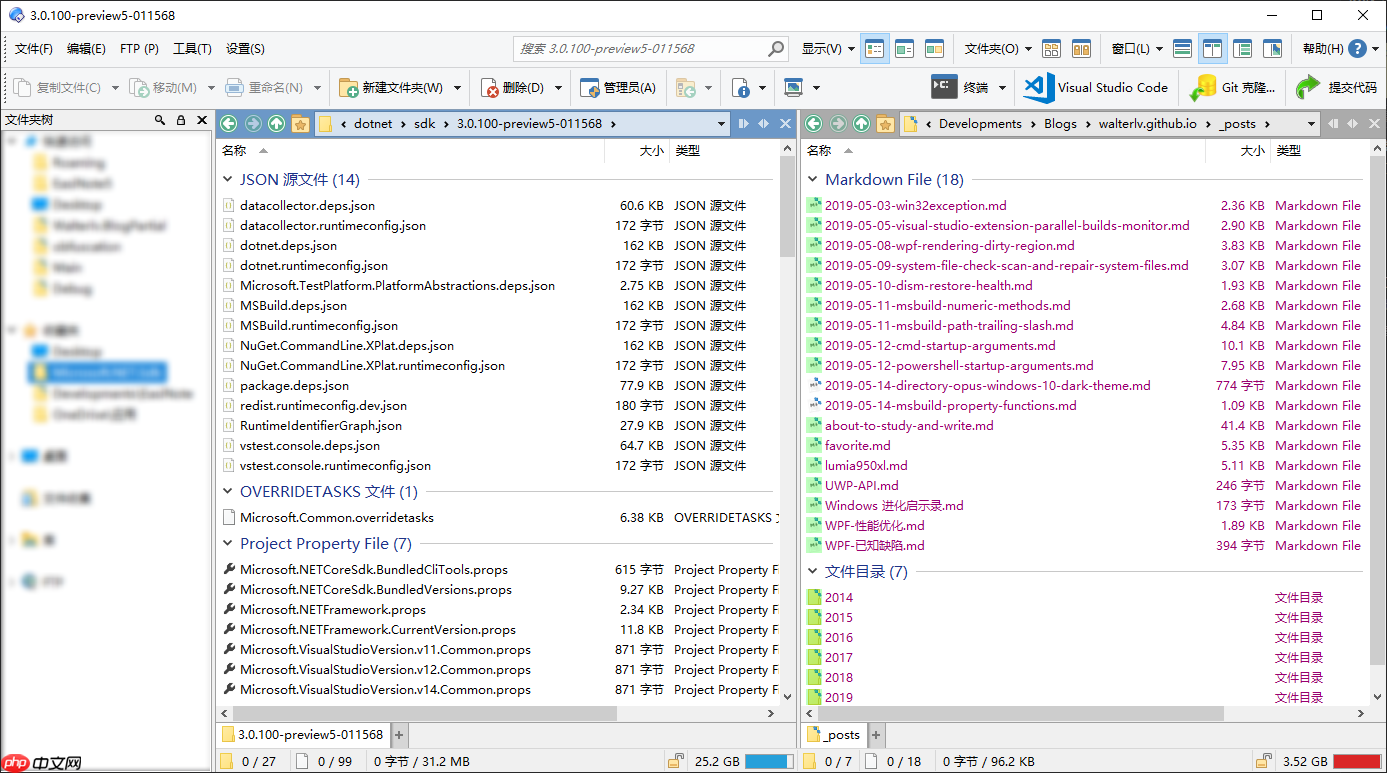Collapse the Markdown File (18) group
1387x773 pixels.
(813, 179)
